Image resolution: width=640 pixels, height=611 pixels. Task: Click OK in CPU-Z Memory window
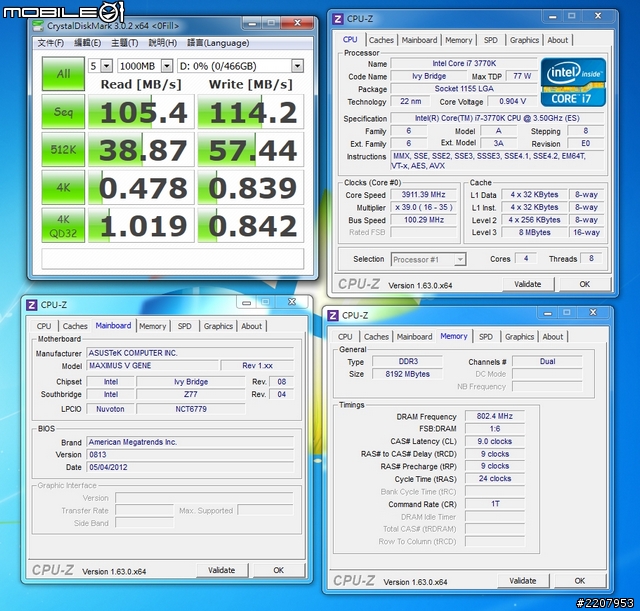[x=580, y=581]
